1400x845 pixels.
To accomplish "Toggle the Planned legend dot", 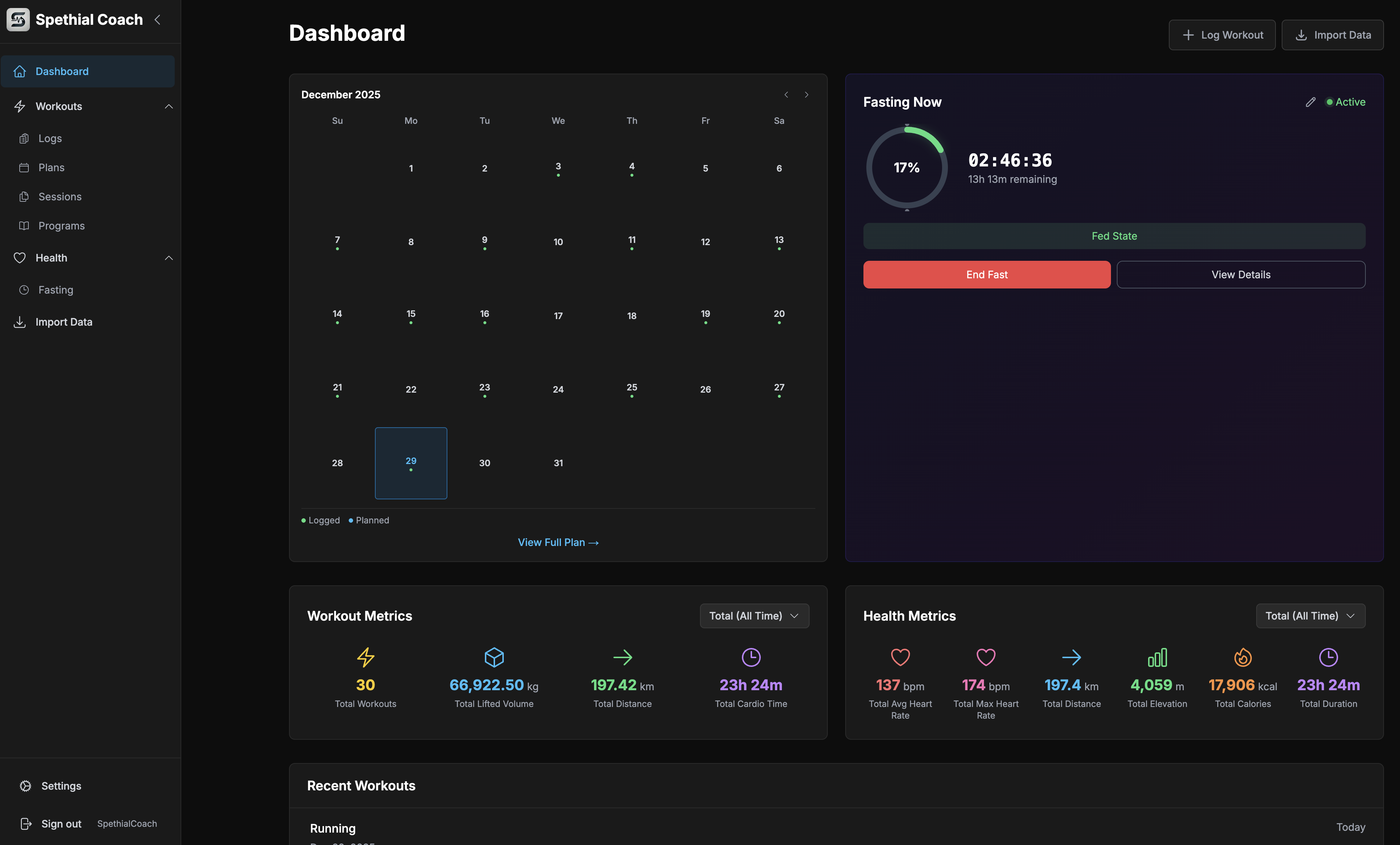I will point(351,520).
